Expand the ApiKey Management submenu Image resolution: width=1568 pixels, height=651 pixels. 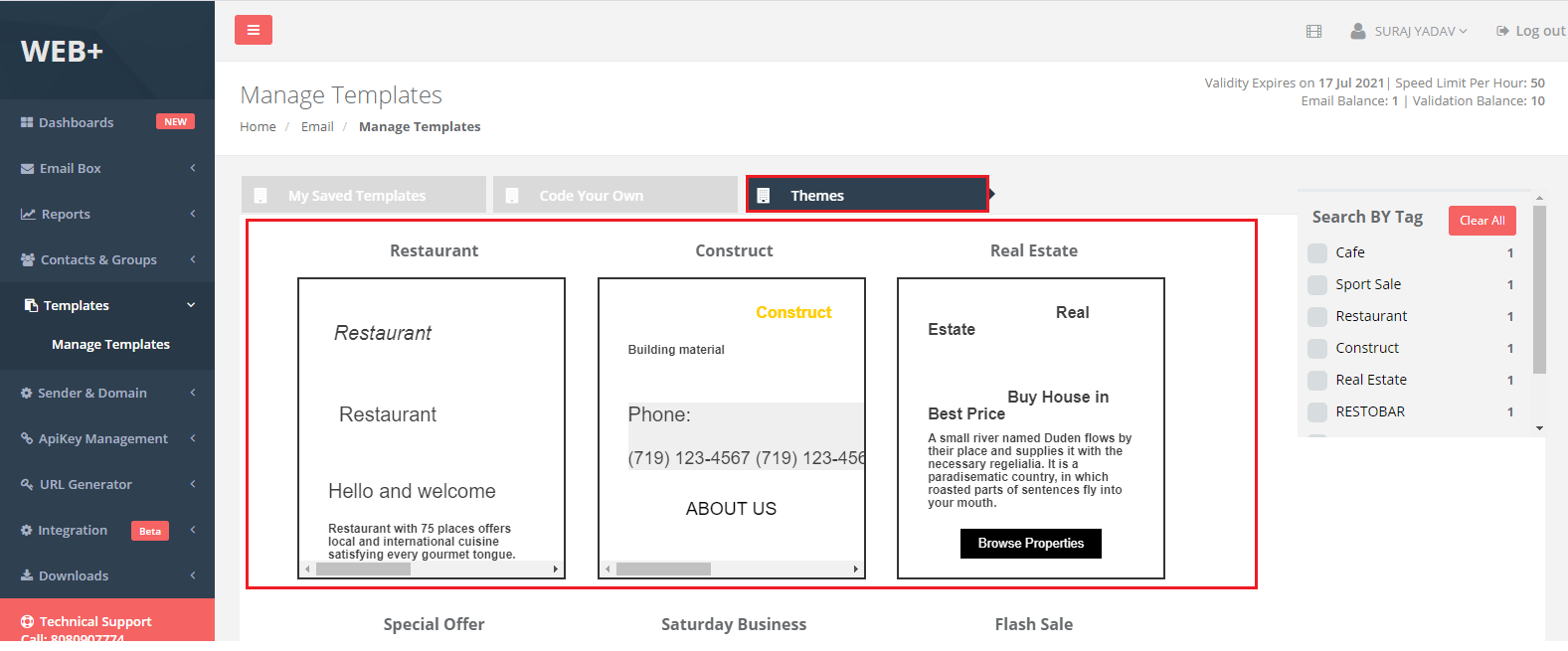pos(107,439)
